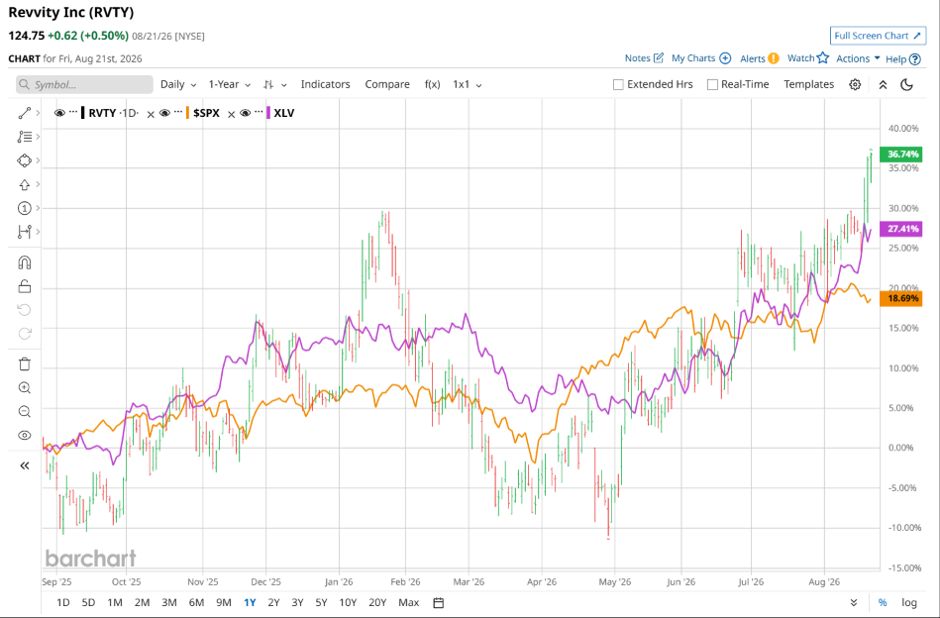940x618 pixels.
Task: Hide the RVTY series eye icon
Action: coord(59,113)
